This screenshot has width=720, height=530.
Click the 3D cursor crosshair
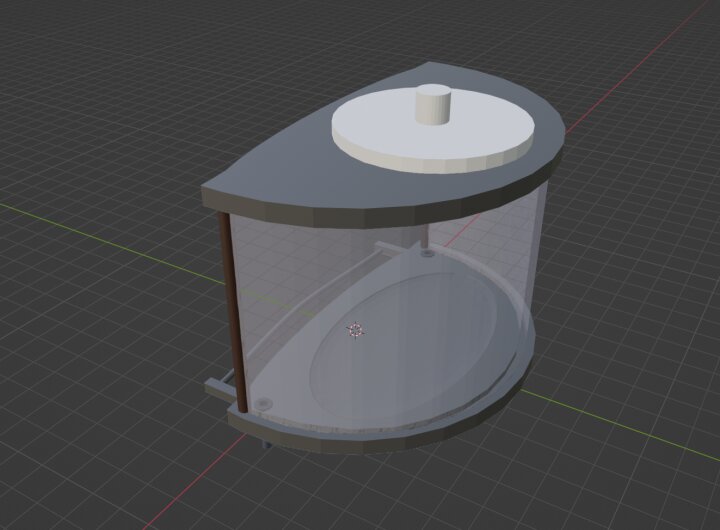point(355,329)
